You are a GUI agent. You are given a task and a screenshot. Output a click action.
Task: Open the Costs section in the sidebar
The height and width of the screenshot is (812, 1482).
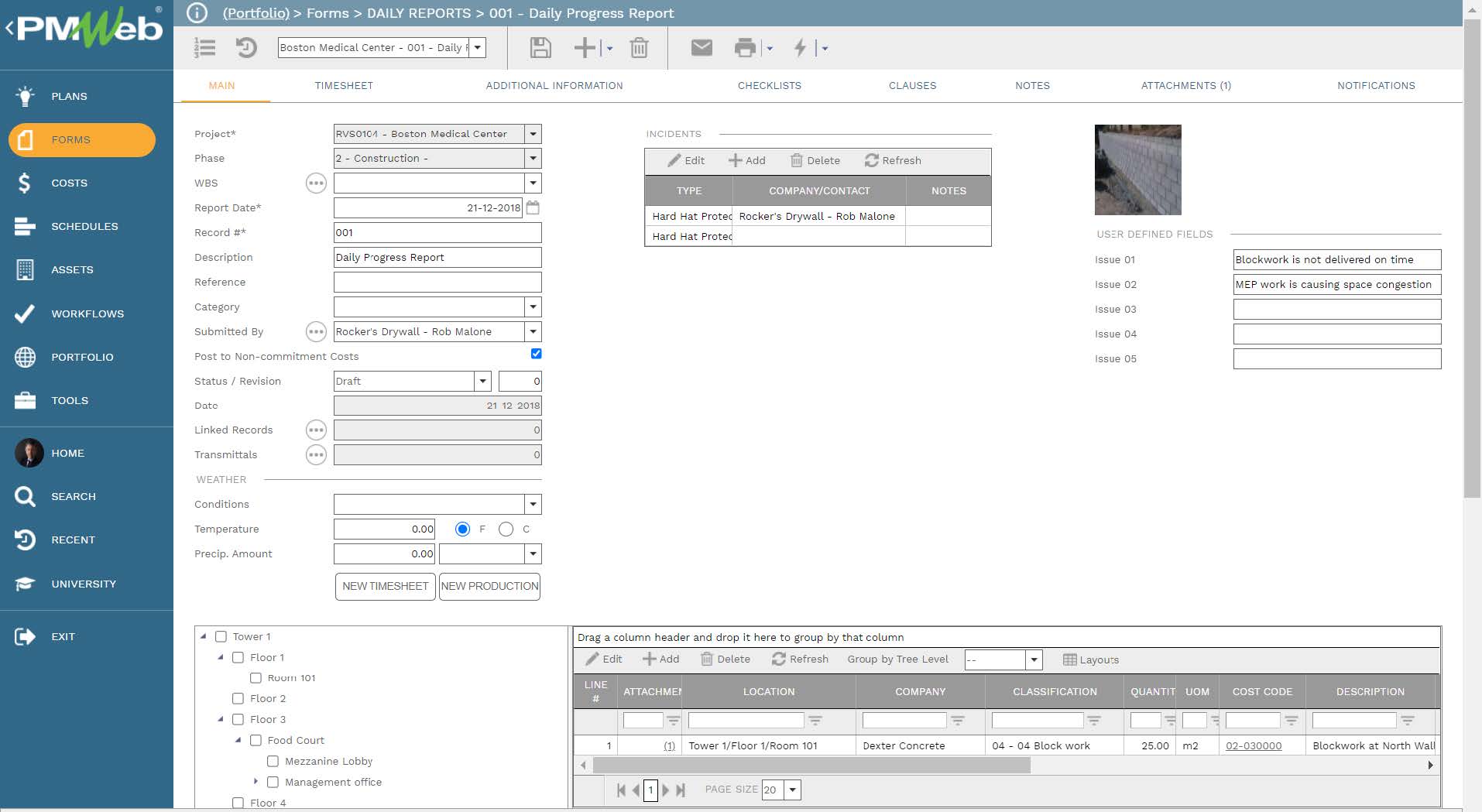[68, 183]
